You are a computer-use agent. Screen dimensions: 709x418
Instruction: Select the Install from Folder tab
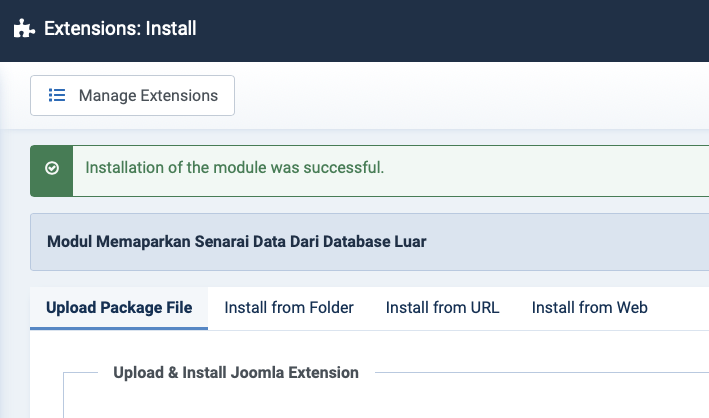[x=289, y=308]
